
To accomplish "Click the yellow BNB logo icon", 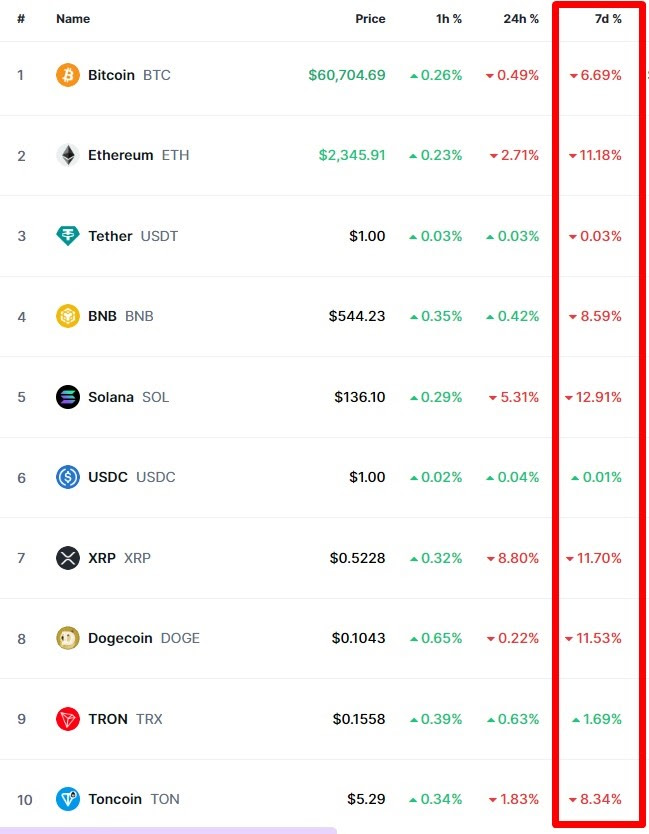I will [x=68, y=316].
